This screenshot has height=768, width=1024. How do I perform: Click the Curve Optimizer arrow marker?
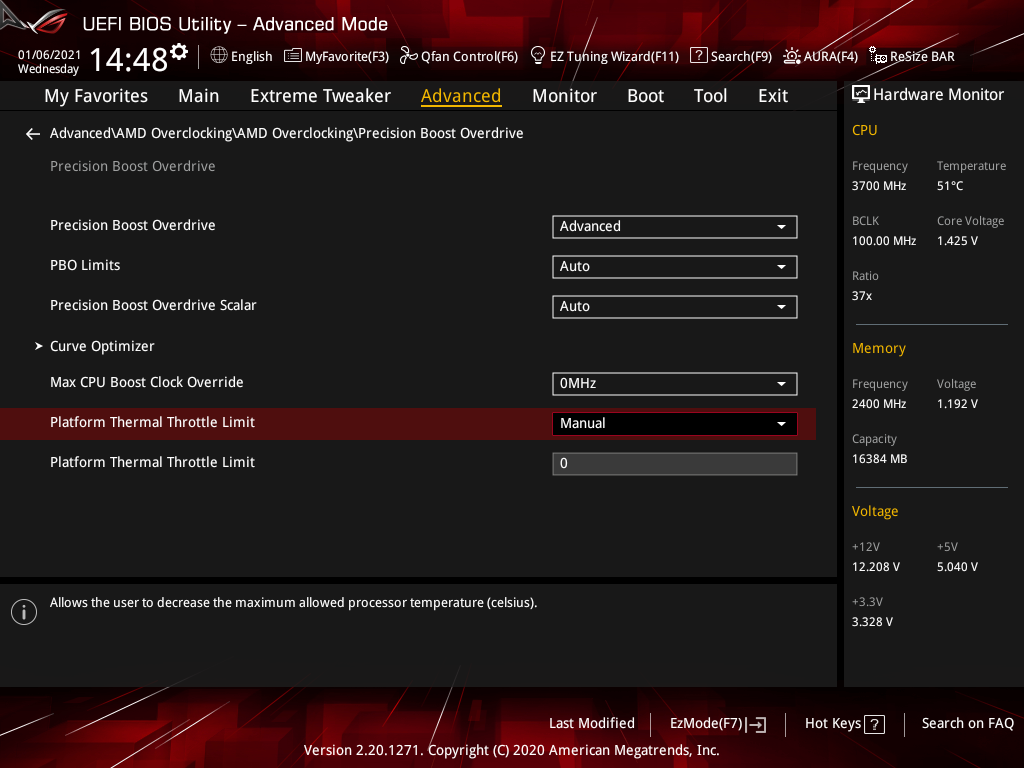coord(39,346)
